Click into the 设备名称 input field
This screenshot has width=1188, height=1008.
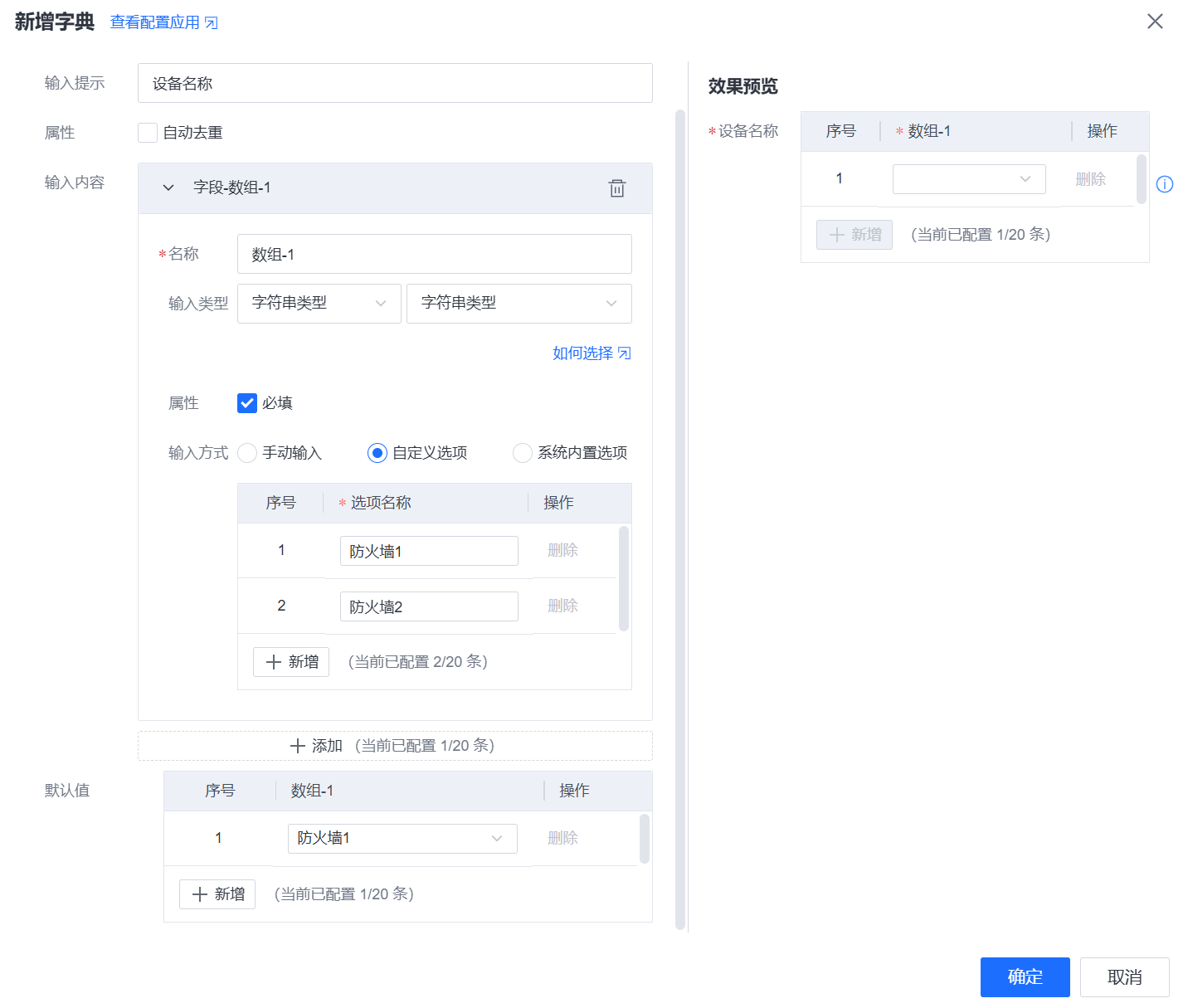pos(395,84)
